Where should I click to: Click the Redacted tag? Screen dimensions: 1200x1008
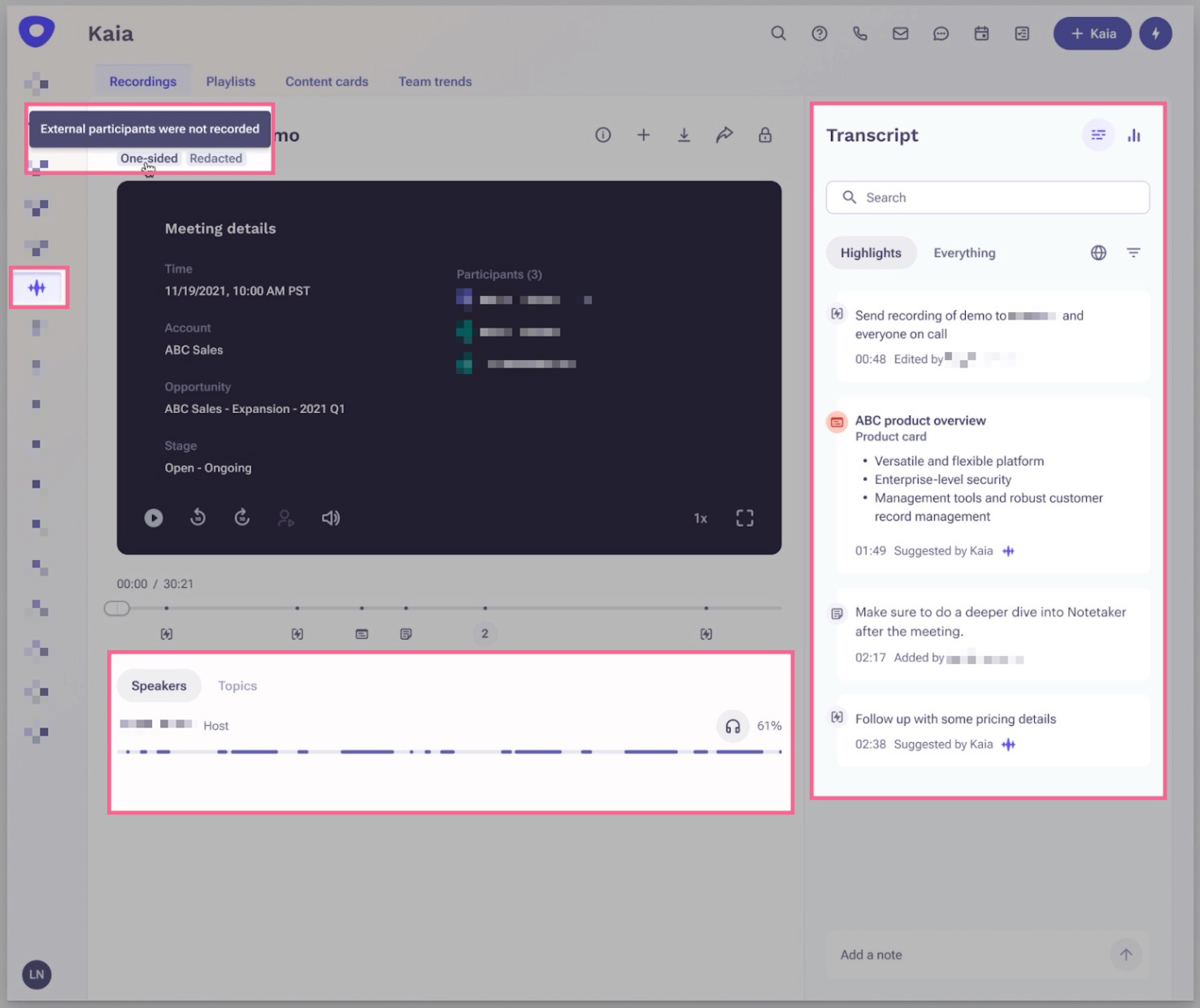pos(216,159)
